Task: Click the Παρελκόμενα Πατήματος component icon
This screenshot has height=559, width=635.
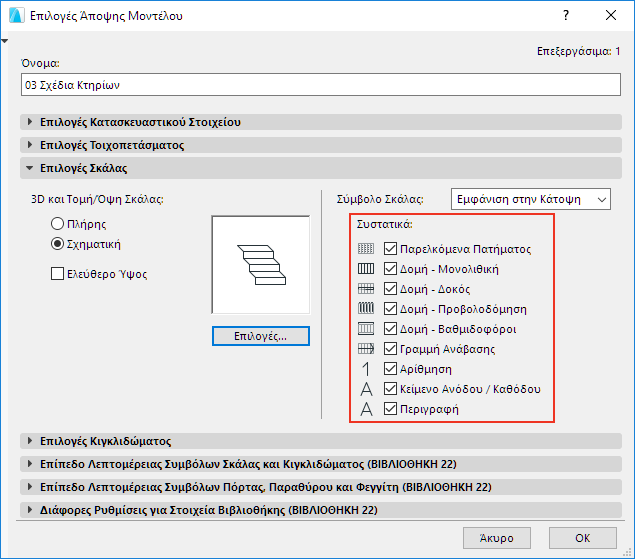Action: tap(366, 249)
